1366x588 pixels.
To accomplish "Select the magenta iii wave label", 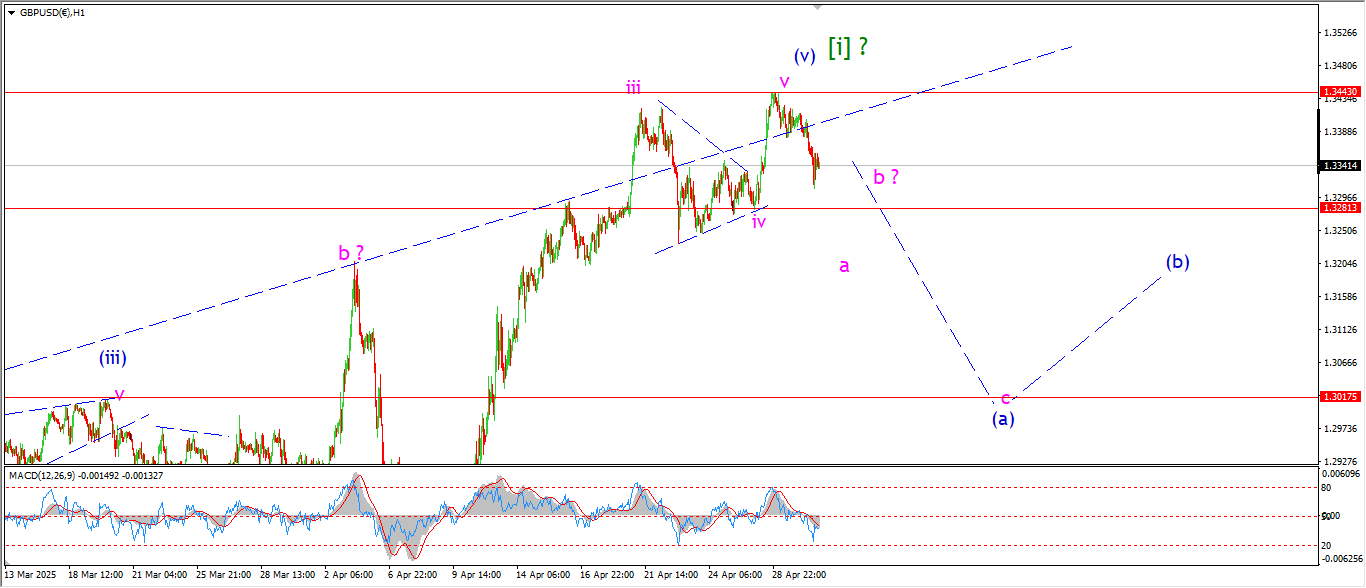I will coord(633,88).
